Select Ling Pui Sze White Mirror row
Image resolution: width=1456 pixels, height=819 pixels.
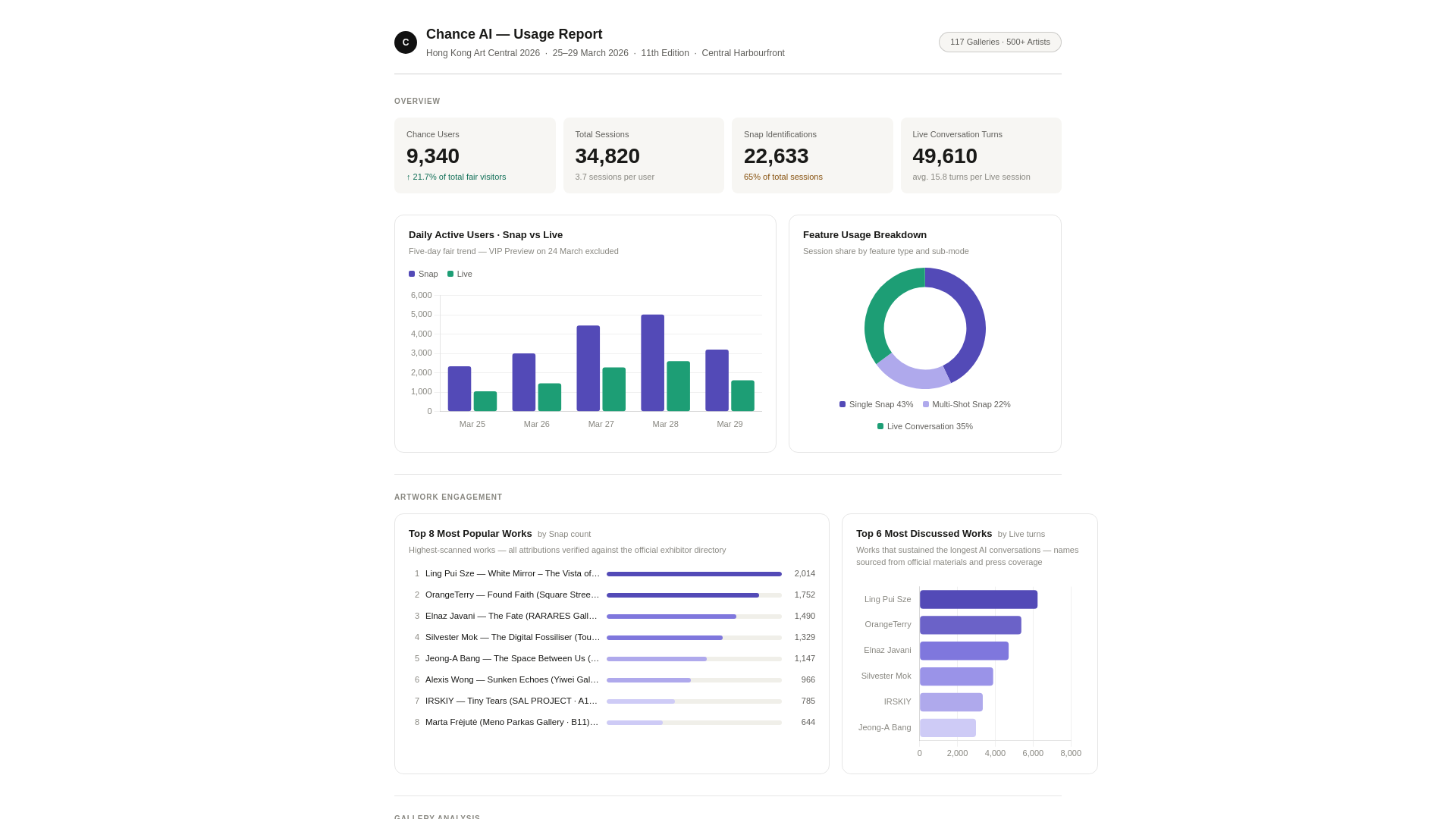[512, 574]
